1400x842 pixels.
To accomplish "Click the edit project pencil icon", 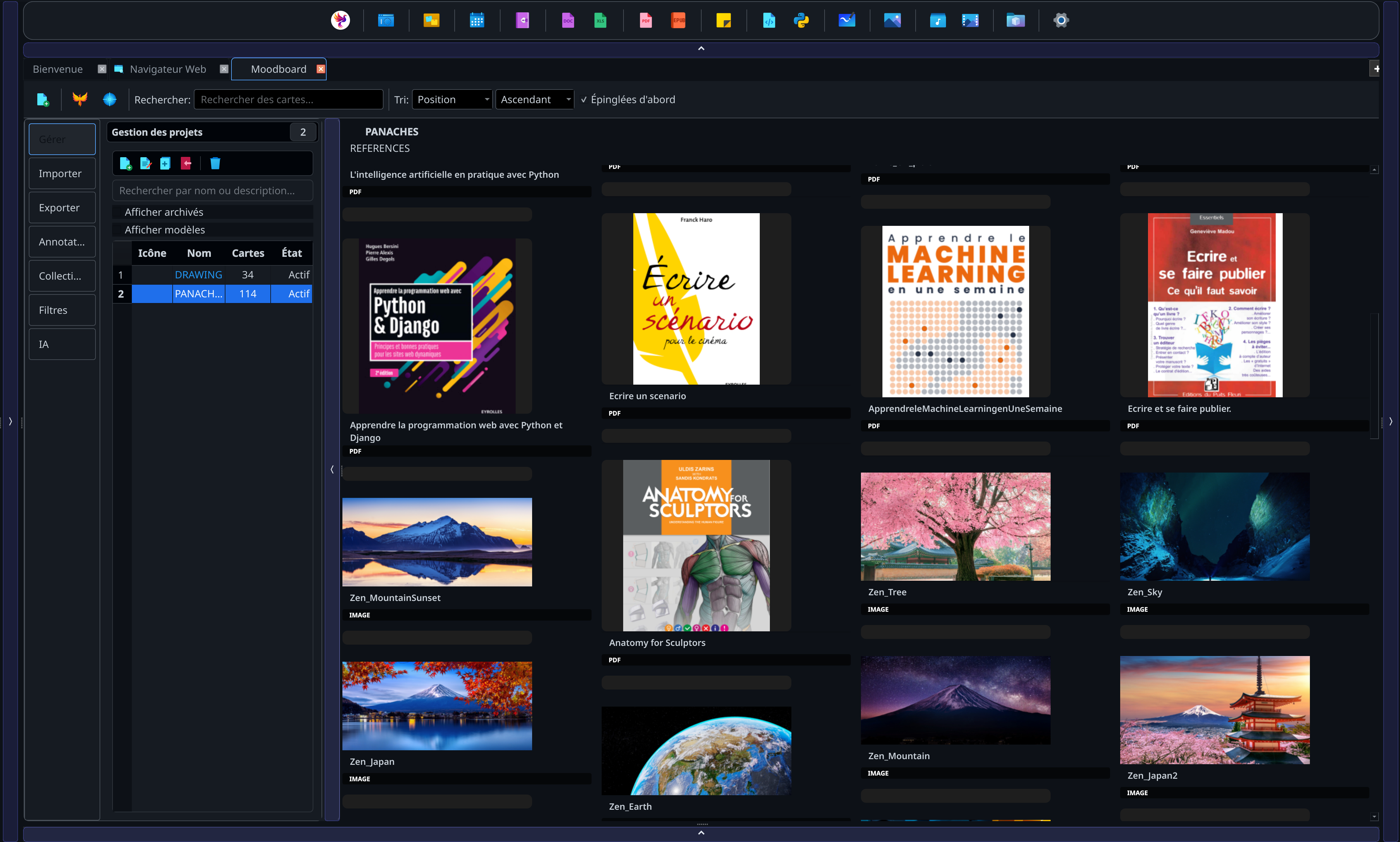I will 146,164.
